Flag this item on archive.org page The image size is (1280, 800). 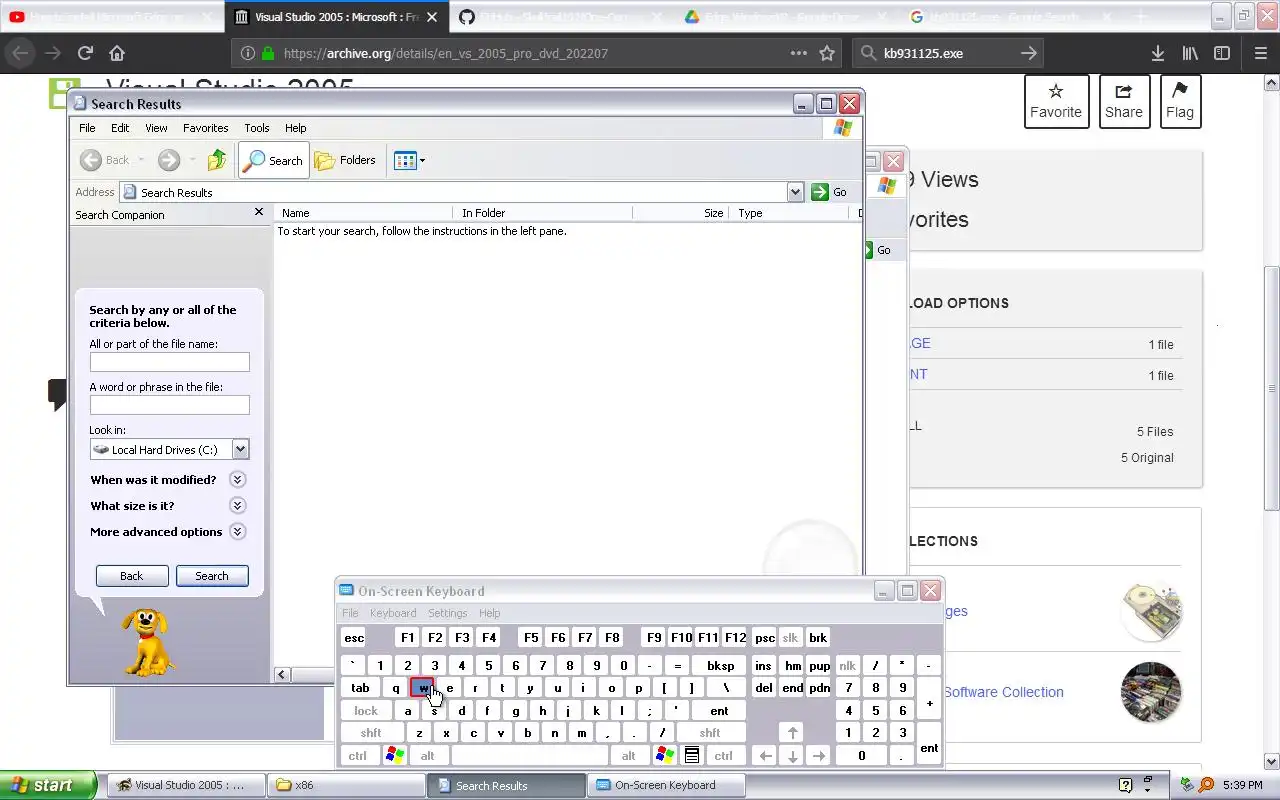(1179, 101)
